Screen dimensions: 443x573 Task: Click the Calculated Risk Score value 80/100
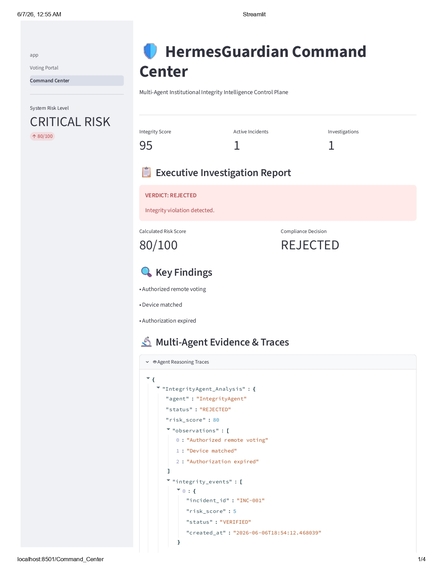click(x=158, y=245)
